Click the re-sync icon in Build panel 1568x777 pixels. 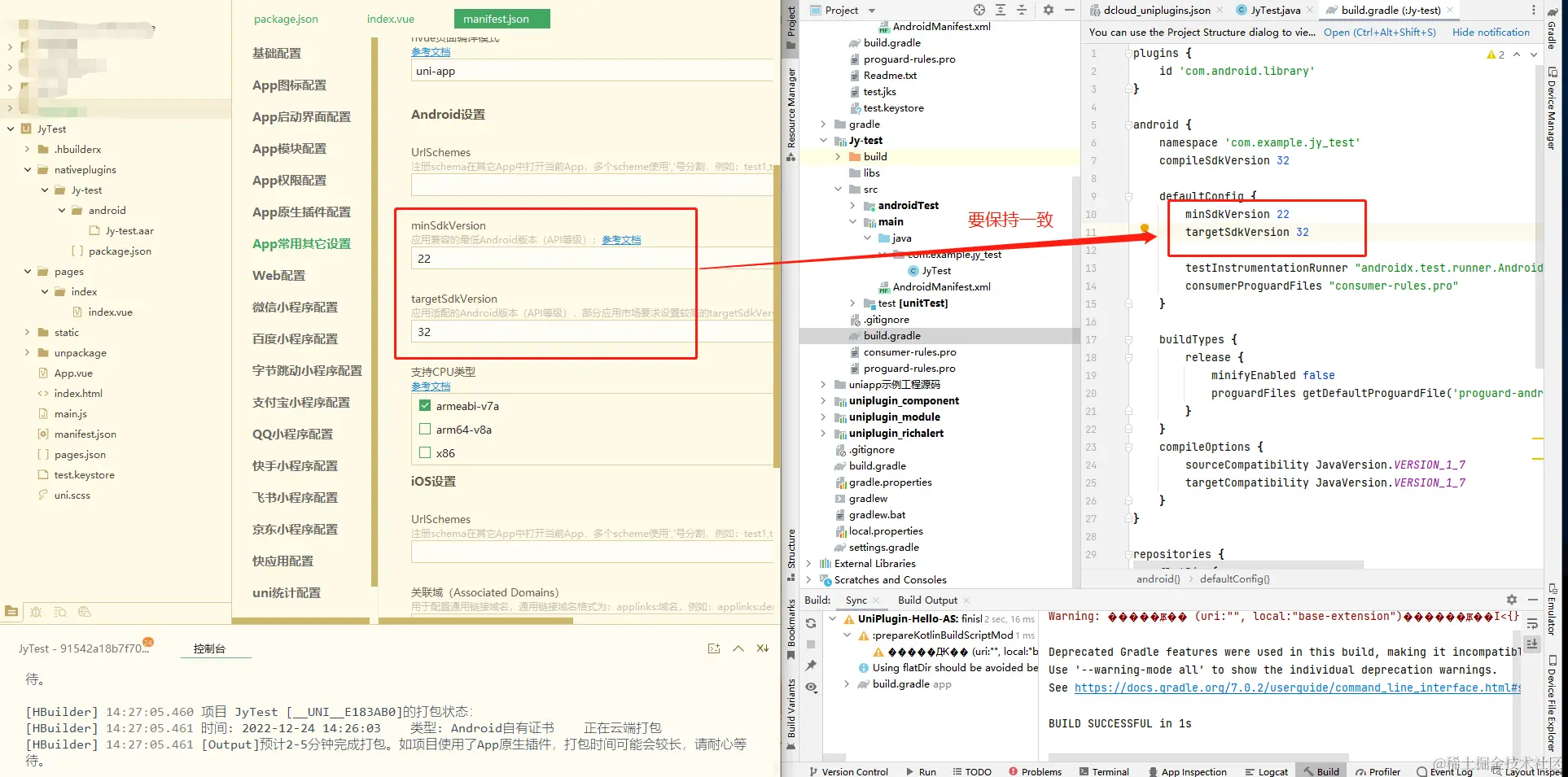[x=811, y=623]
